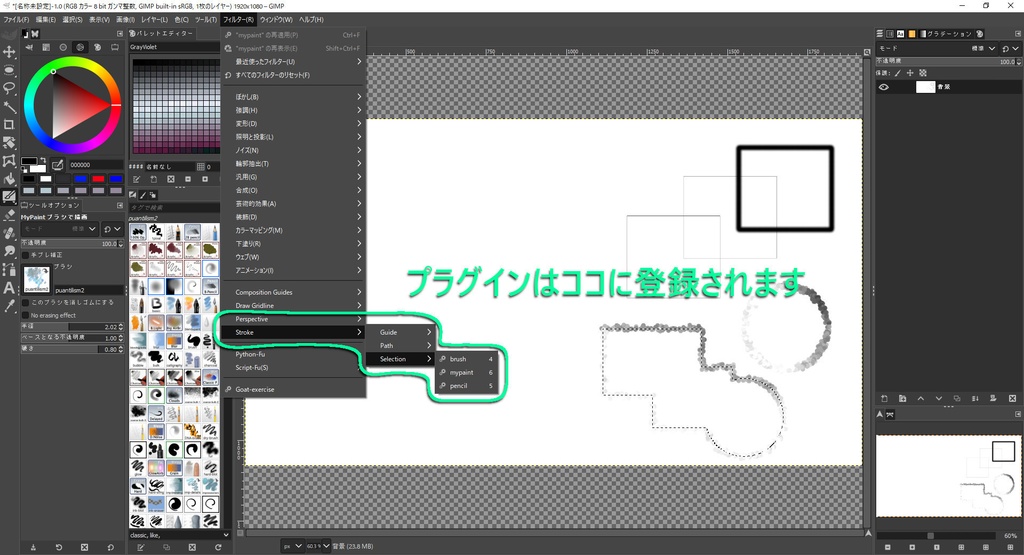1024x555 pixels.
Task: Expand Composition Guides submenu
Action: click(295, 292)
